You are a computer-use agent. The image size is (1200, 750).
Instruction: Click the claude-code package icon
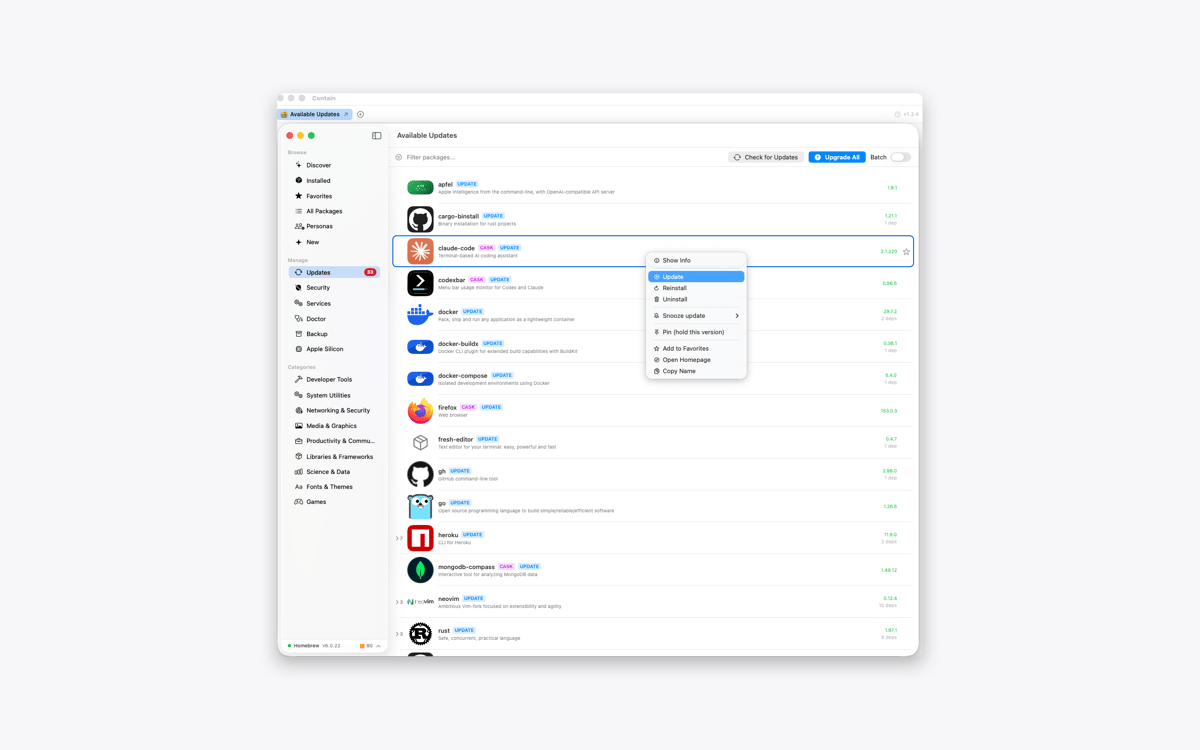coord(420,251)
